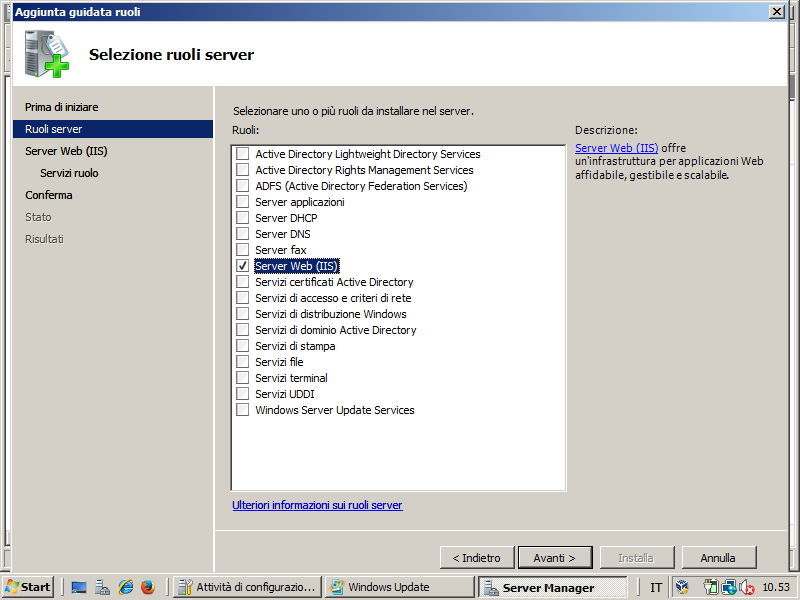Click the muted volume tray icon
This screenshot has width=800, height=600.
[x=746, y=587]
